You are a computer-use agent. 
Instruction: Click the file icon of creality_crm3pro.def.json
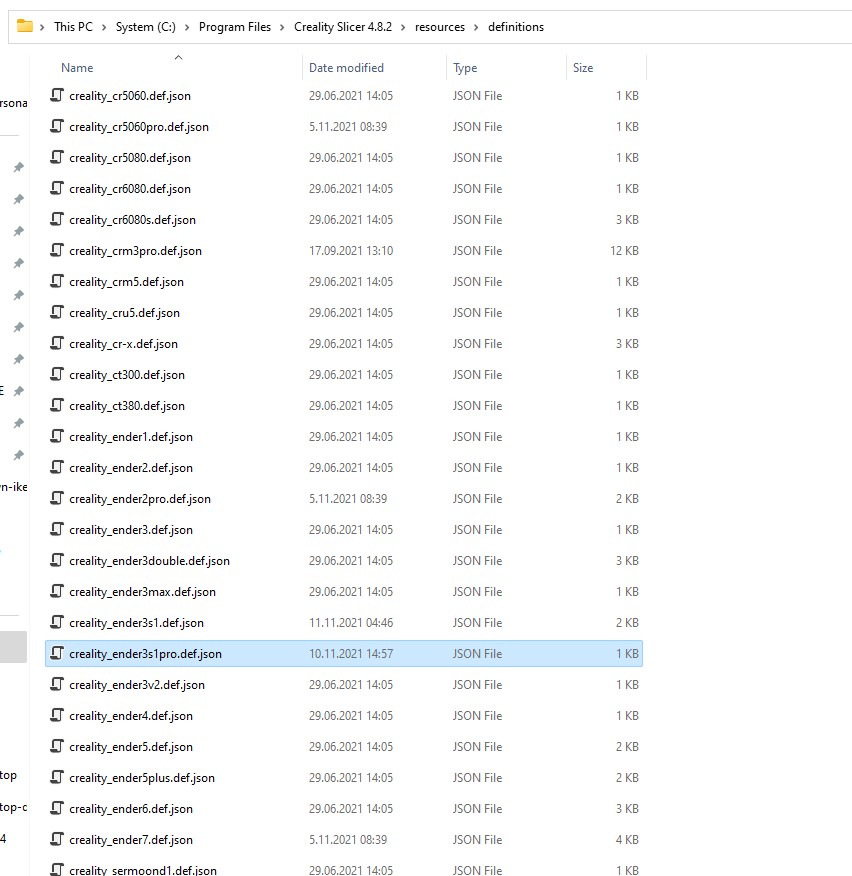click(x=57, y=250)
